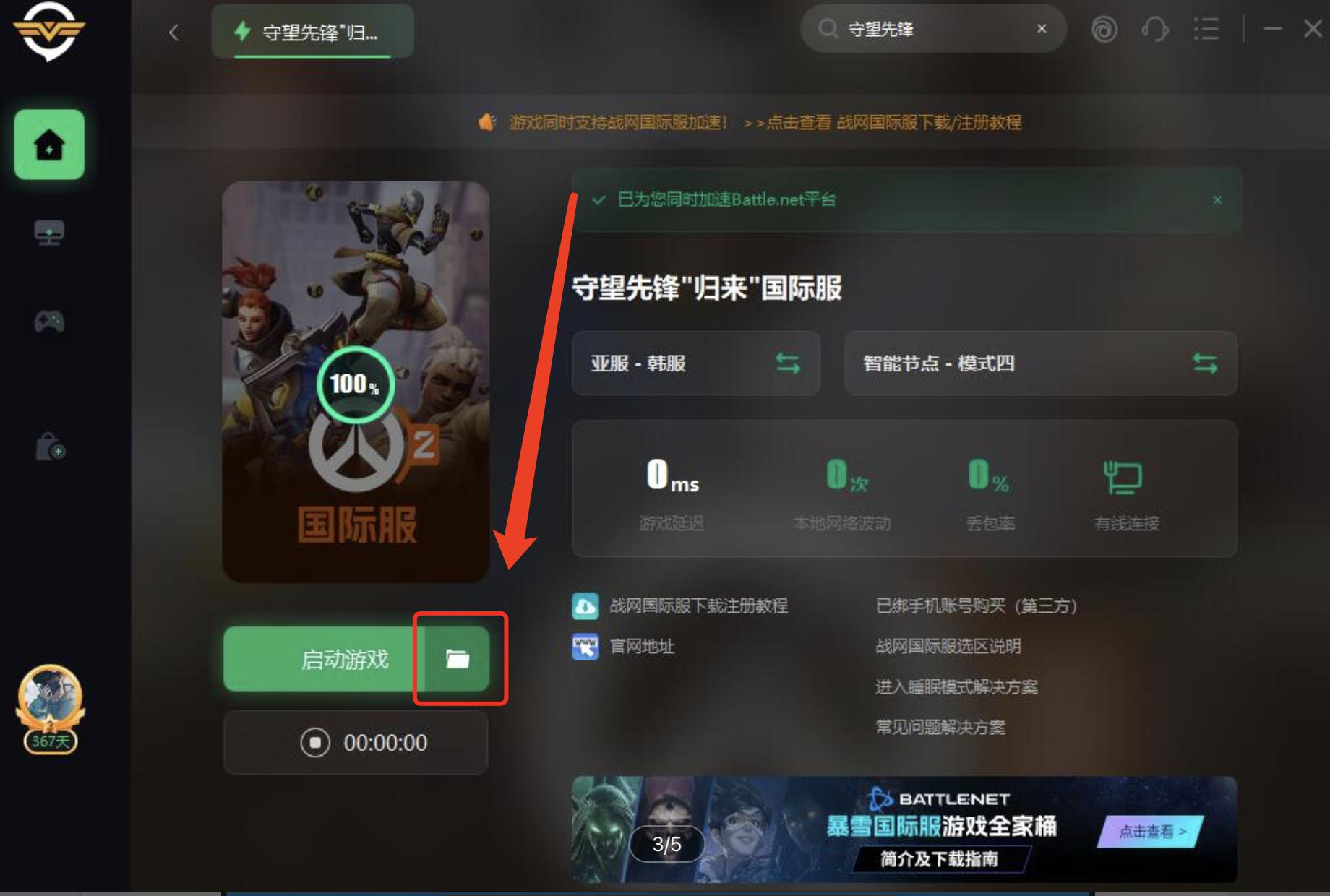Click the search field containing 守望先锋

pyautogui.click(x=932, y=29)
